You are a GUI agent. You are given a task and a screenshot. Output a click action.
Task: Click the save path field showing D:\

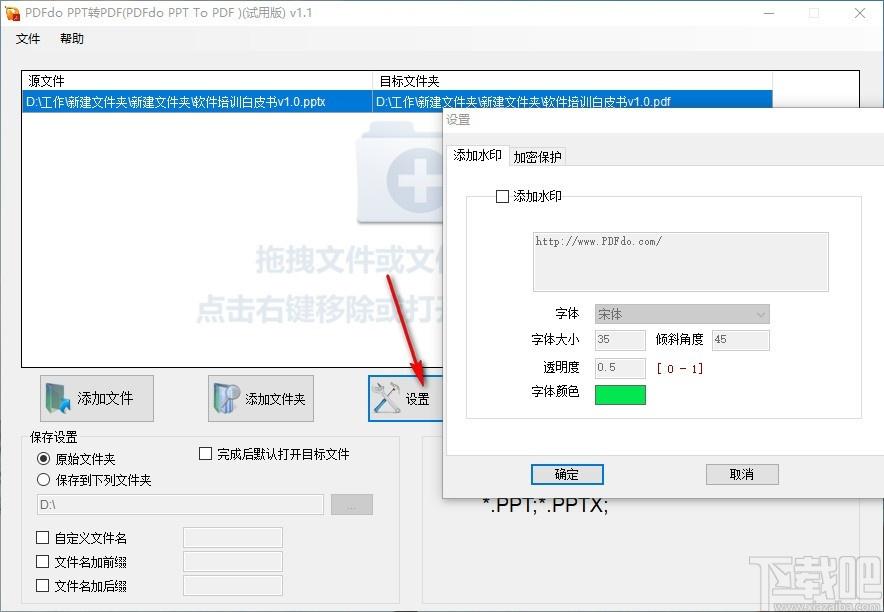(180, 504)
